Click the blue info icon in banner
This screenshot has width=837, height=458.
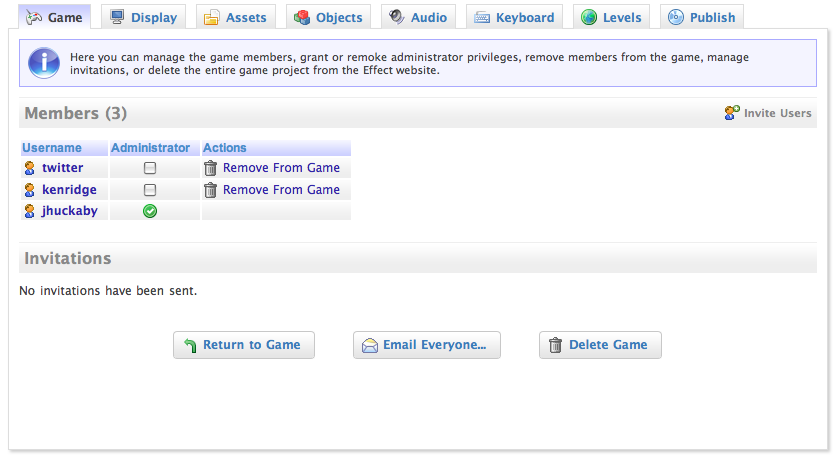tap(44, 62)
